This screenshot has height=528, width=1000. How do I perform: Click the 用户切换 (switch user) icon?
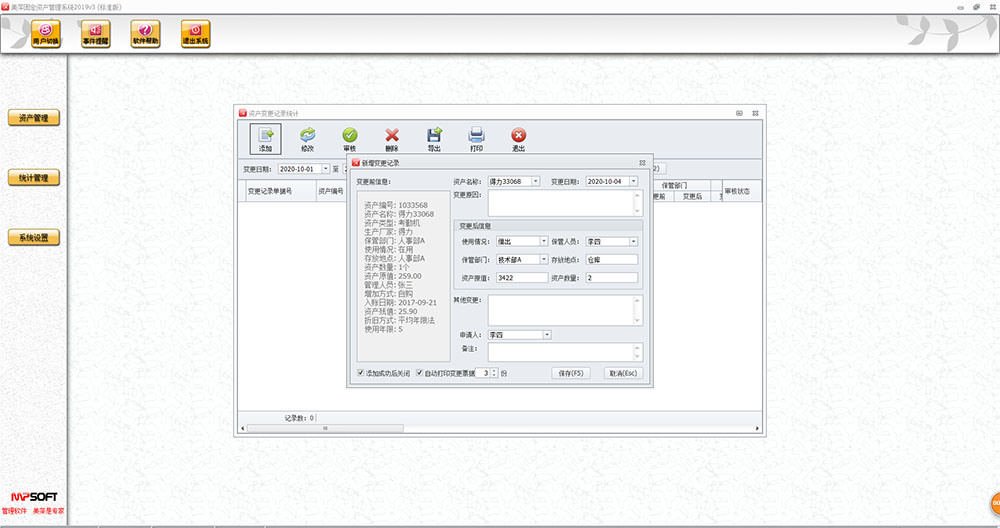click(46, 34)
